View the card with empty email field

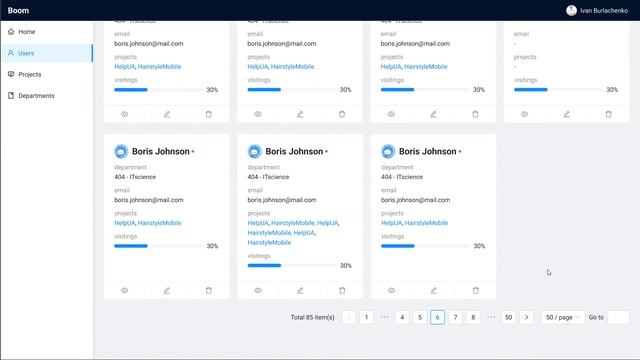(524, 114)
